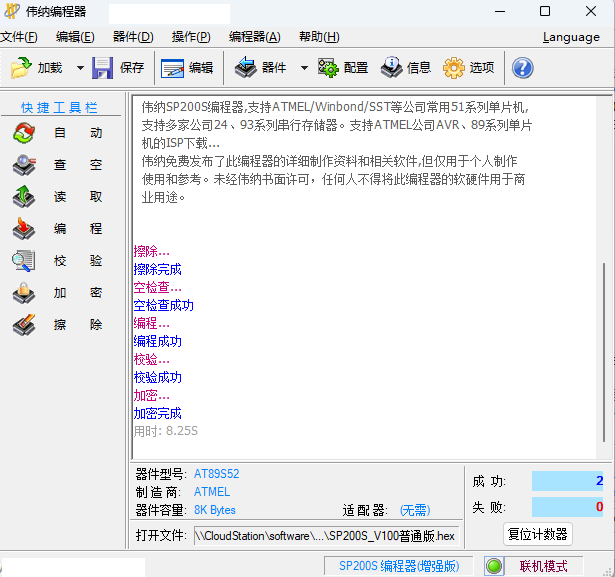
Task: Open the 编辑(E) menu
Action: (x=75, y=37)
